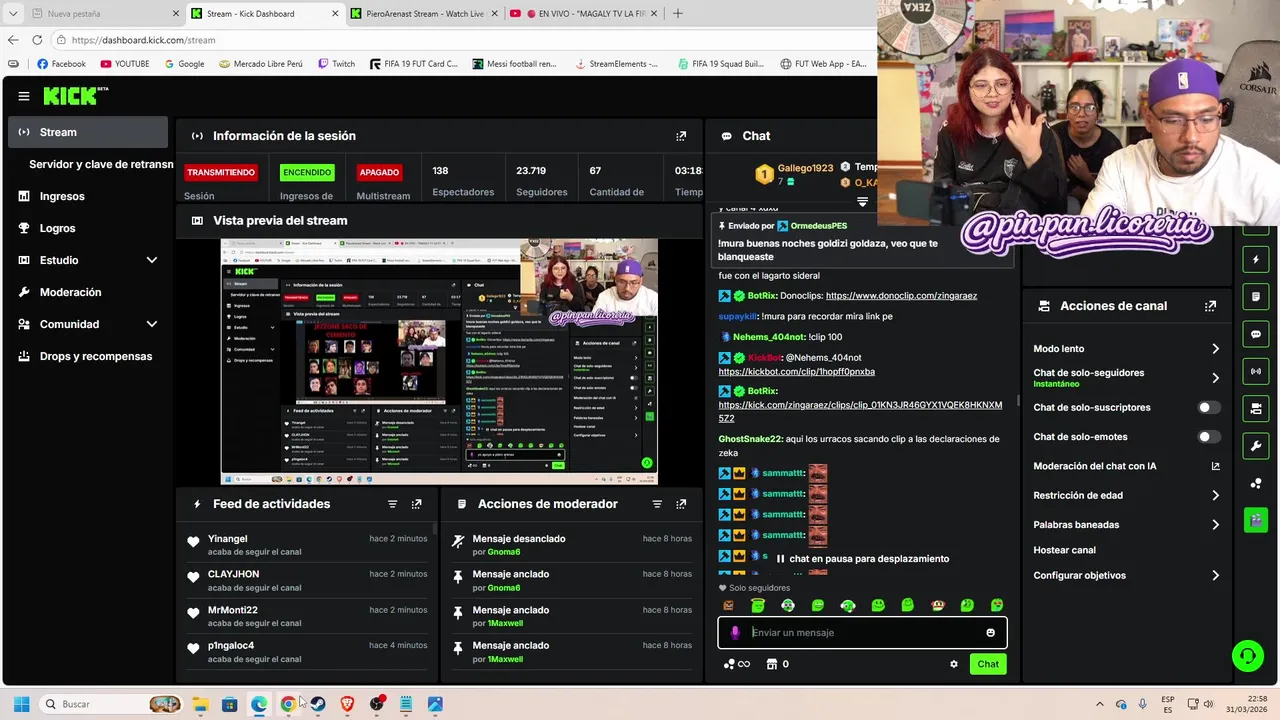The image size is (1280, 720).
Task: Open the kickbot.com clip link
Action: (x=796, y=372)
